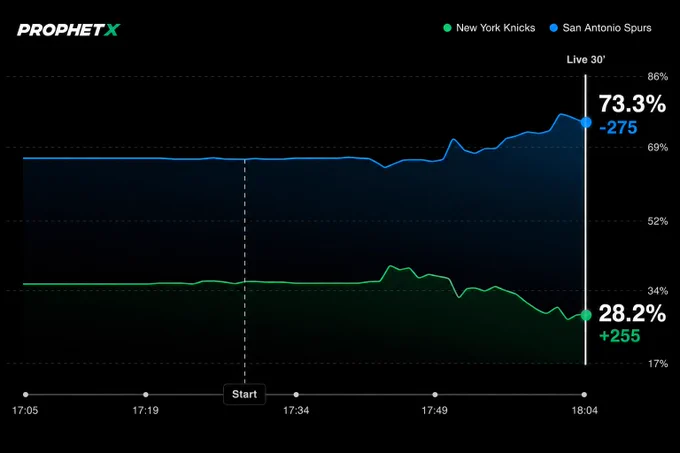Click the 73.3% Spurs probability value
This screenshot has width=680, height=453.
click(x=632, y=104)
